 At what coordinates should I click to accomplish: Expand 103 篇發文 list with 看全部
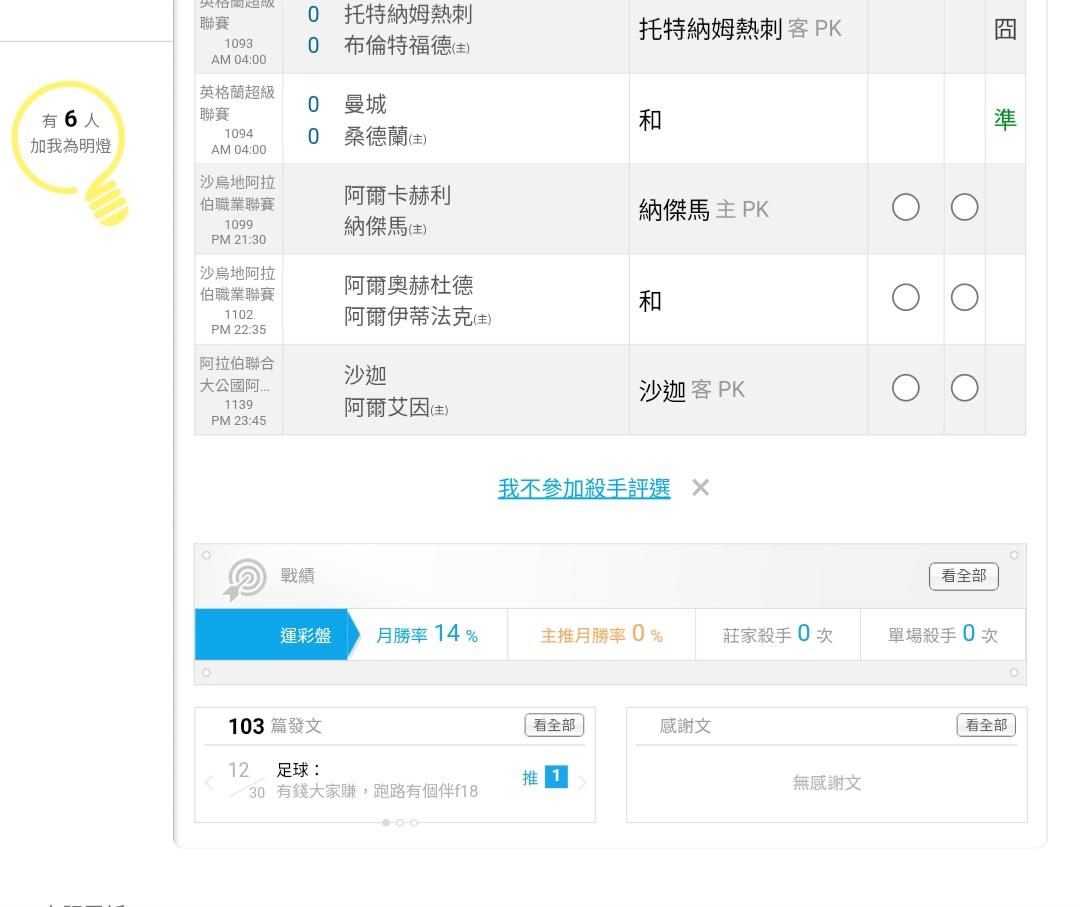point(554,725)
